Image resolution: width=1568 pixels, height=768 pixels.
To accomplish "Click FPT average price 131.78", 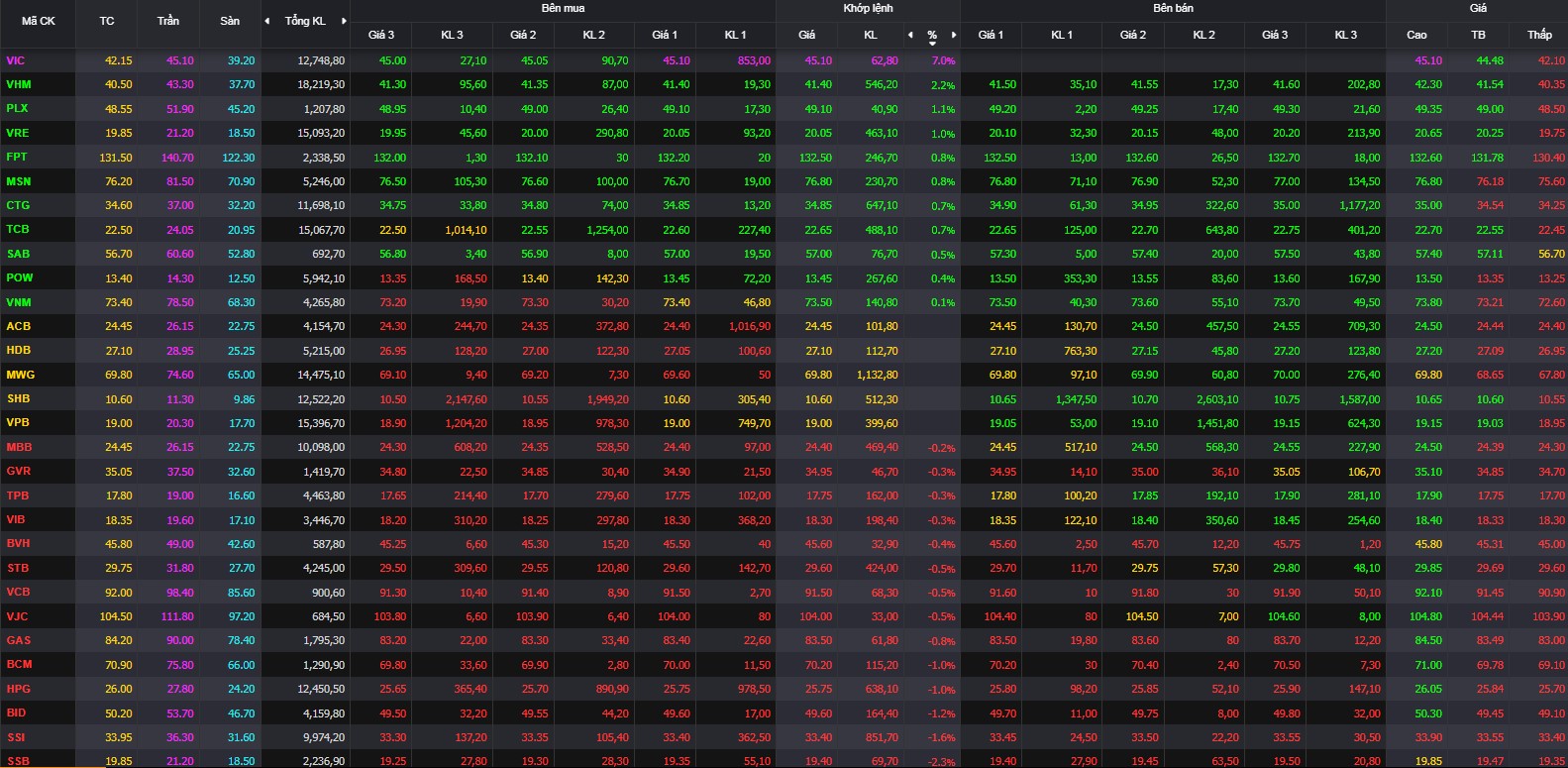I will pos(1487,158).
